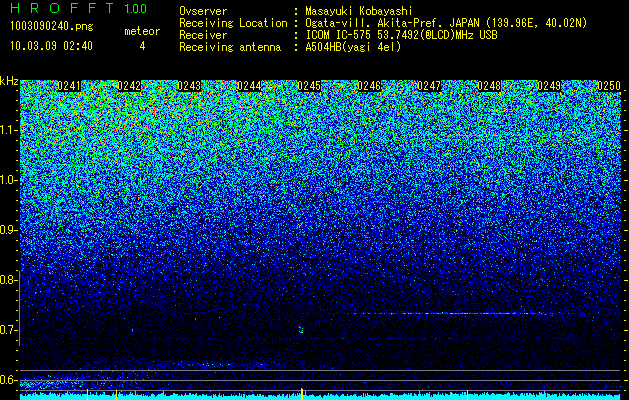The height and width of the screenshot is (400, 629).
Task: Click the 0247 time label
Action: coord(429,86)
